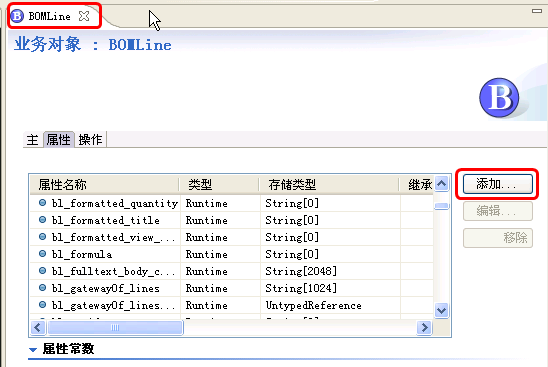Minimize the editor panel
548x367 pixels.
tap(536, 11)
